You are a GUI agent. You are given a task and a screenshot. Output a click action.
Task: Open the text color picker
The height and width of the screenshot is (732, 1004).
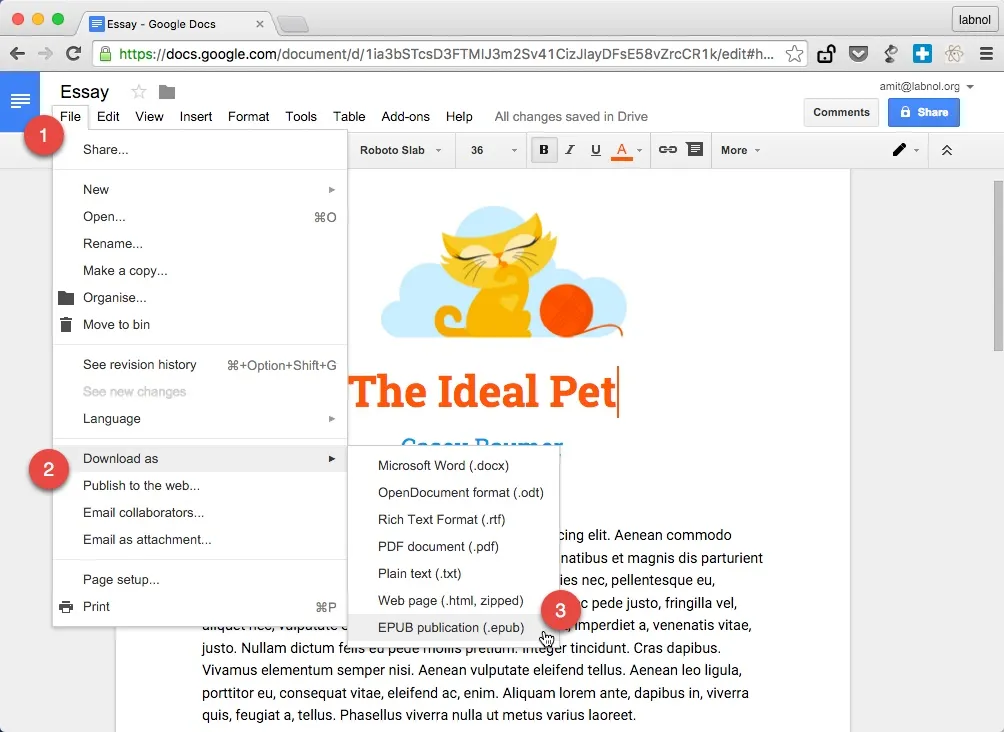tap(621, 150)
